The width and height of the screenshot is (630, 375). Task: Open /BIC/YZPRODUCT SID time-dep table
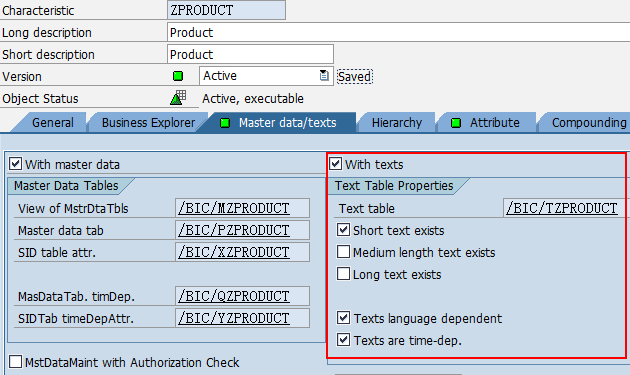click(234, 318)
